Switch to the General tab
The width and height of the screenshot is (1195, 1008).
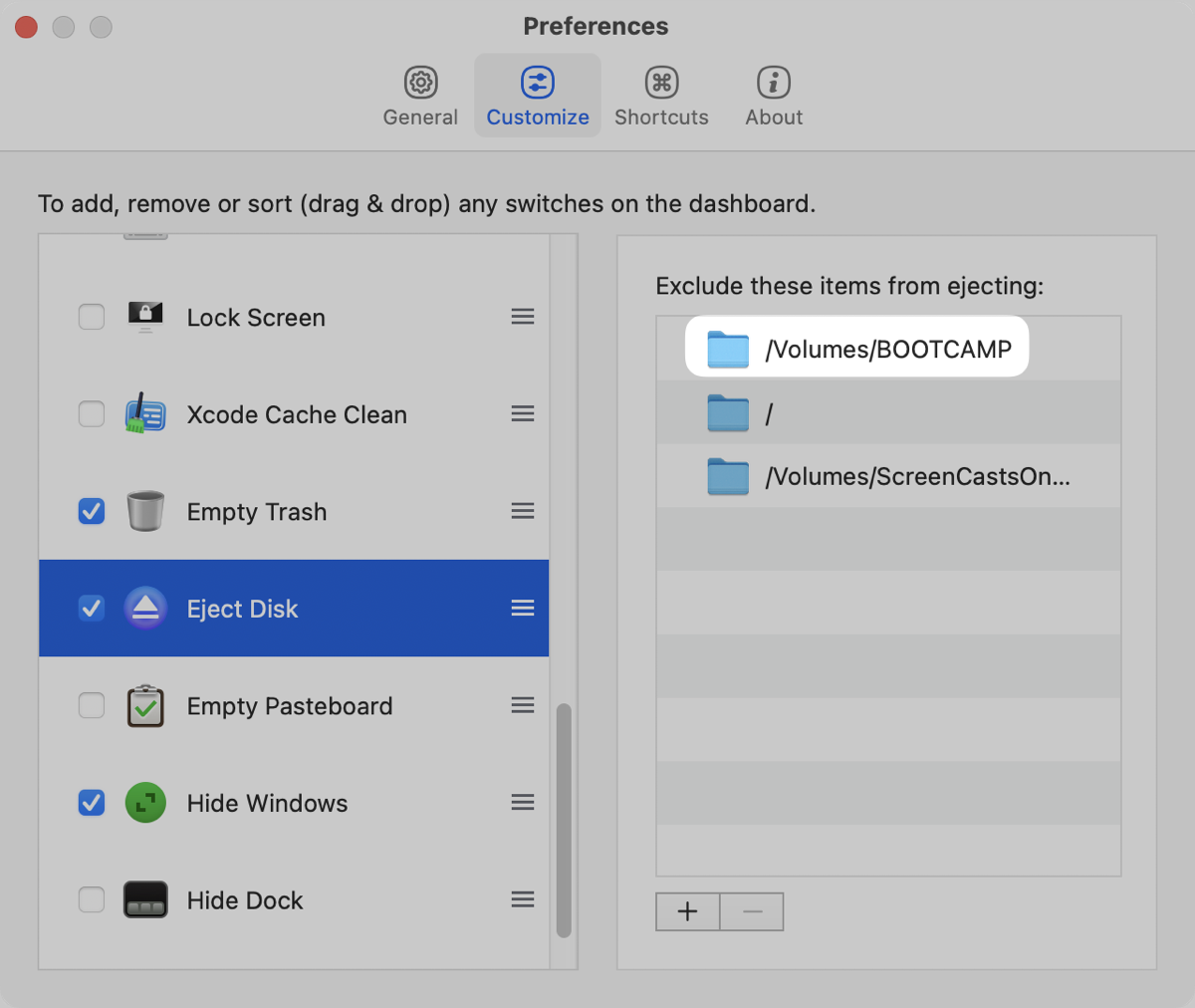420,97
